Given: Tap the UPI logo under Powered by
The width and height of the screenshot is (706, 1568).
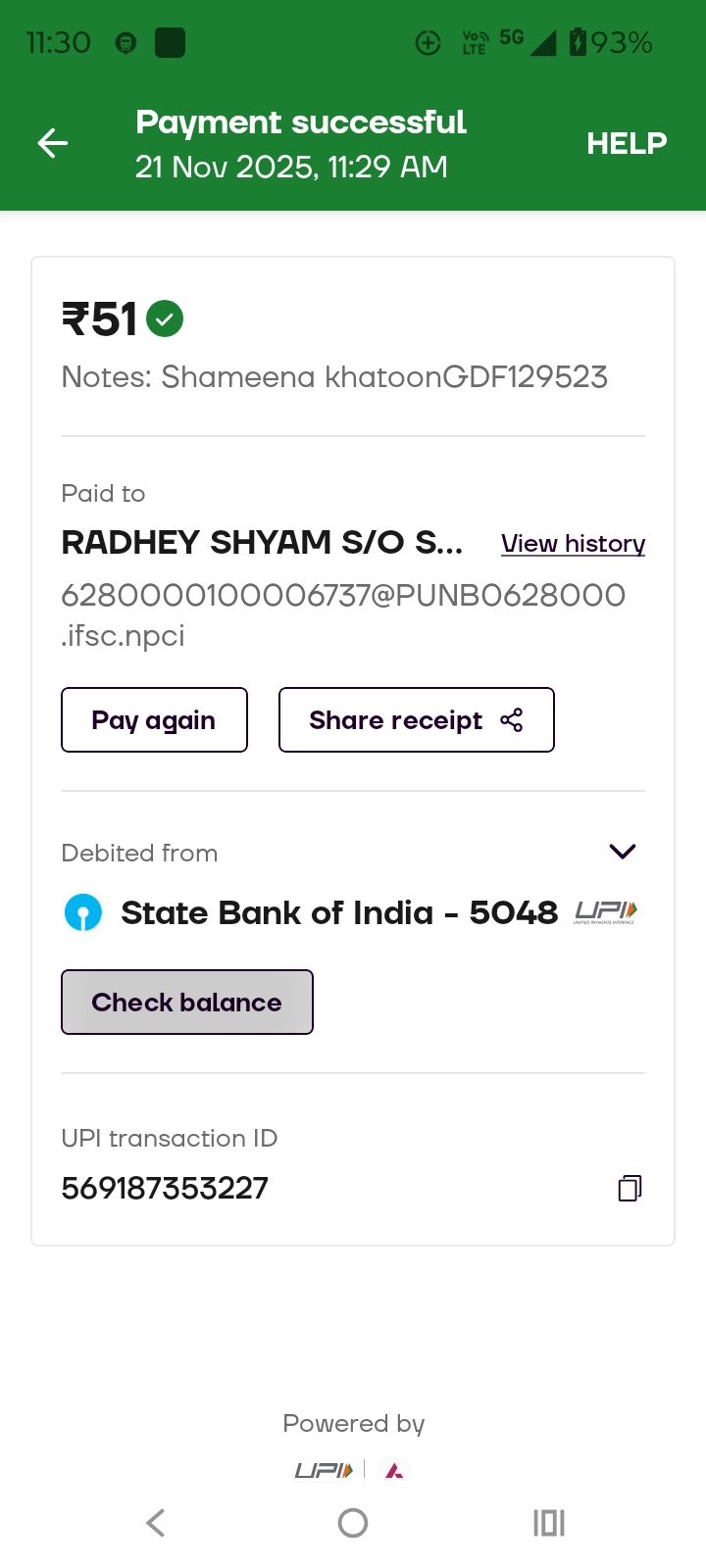Looking at the screenshot, I should [x=324, y=1470].
